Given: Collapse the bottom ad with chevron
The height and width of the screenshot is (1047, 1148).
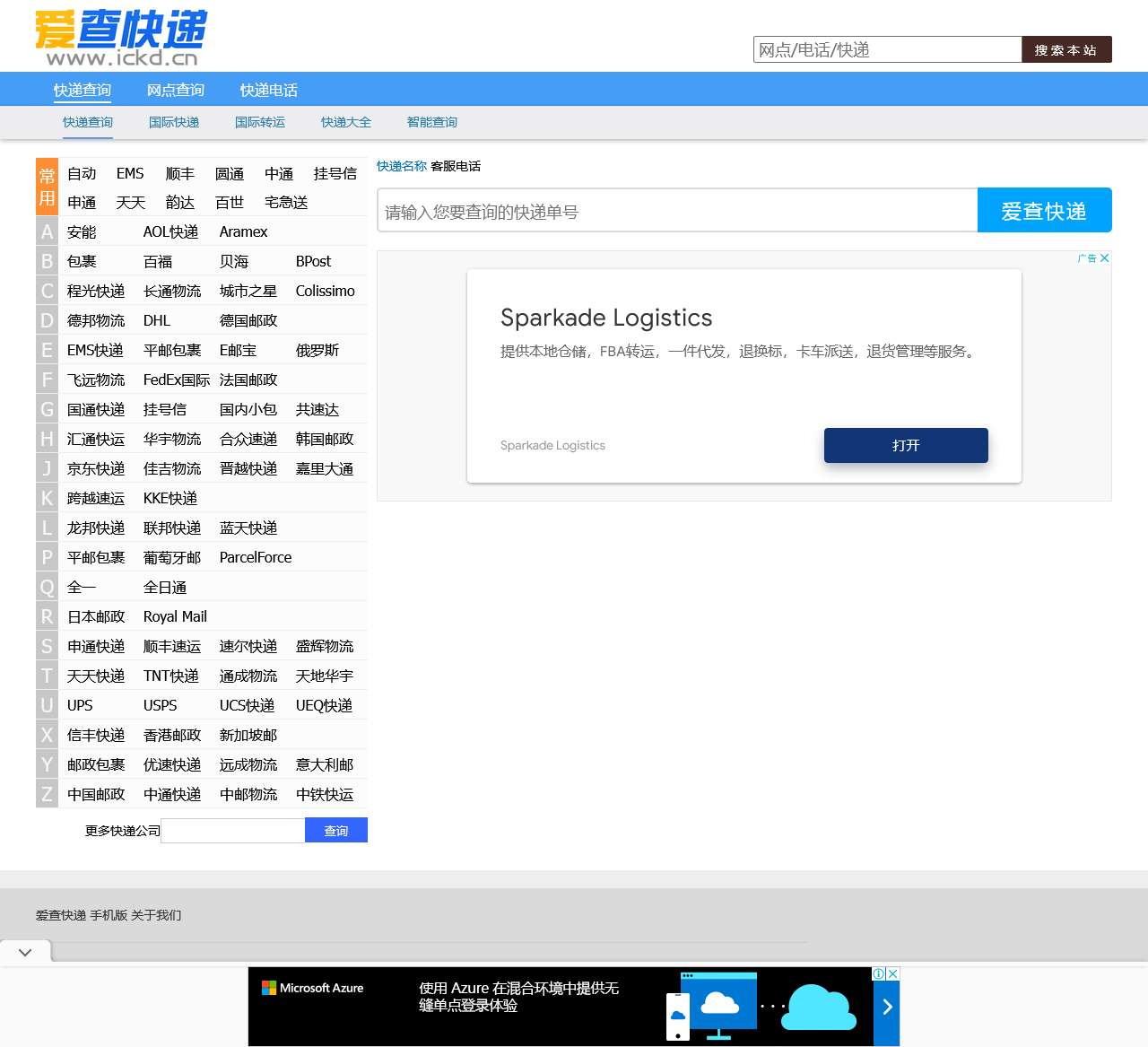Looking at the screenshot, I should click(x=25, y=952).
